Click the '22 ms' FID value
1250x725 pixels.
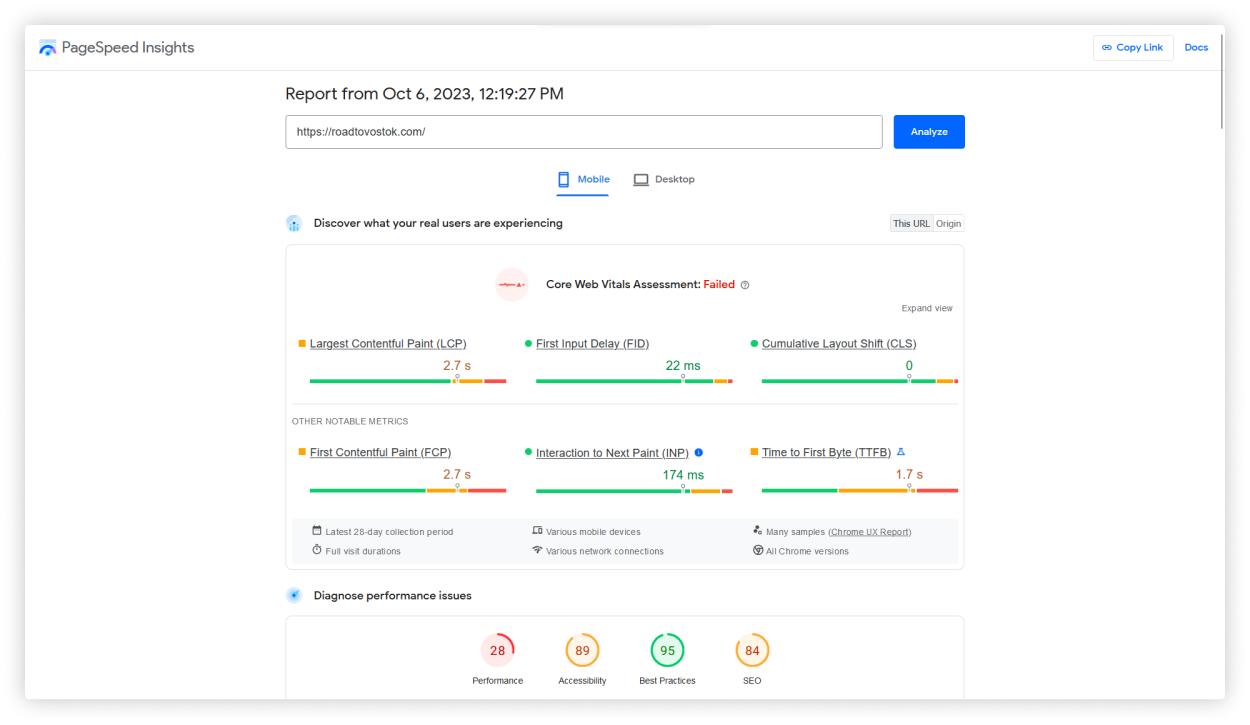coord(683,366)
